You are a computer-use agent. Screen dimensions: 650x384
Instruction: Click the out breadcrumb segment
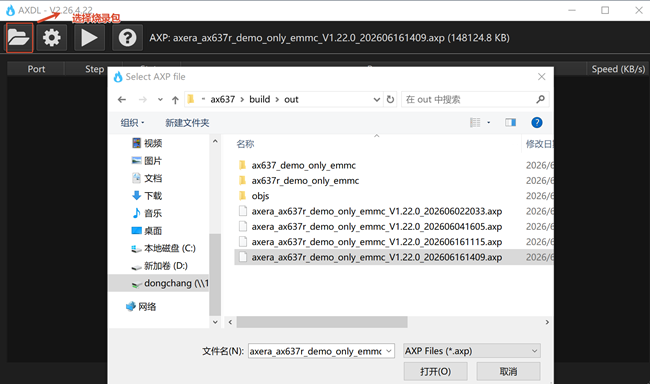[x=291, y=100]
